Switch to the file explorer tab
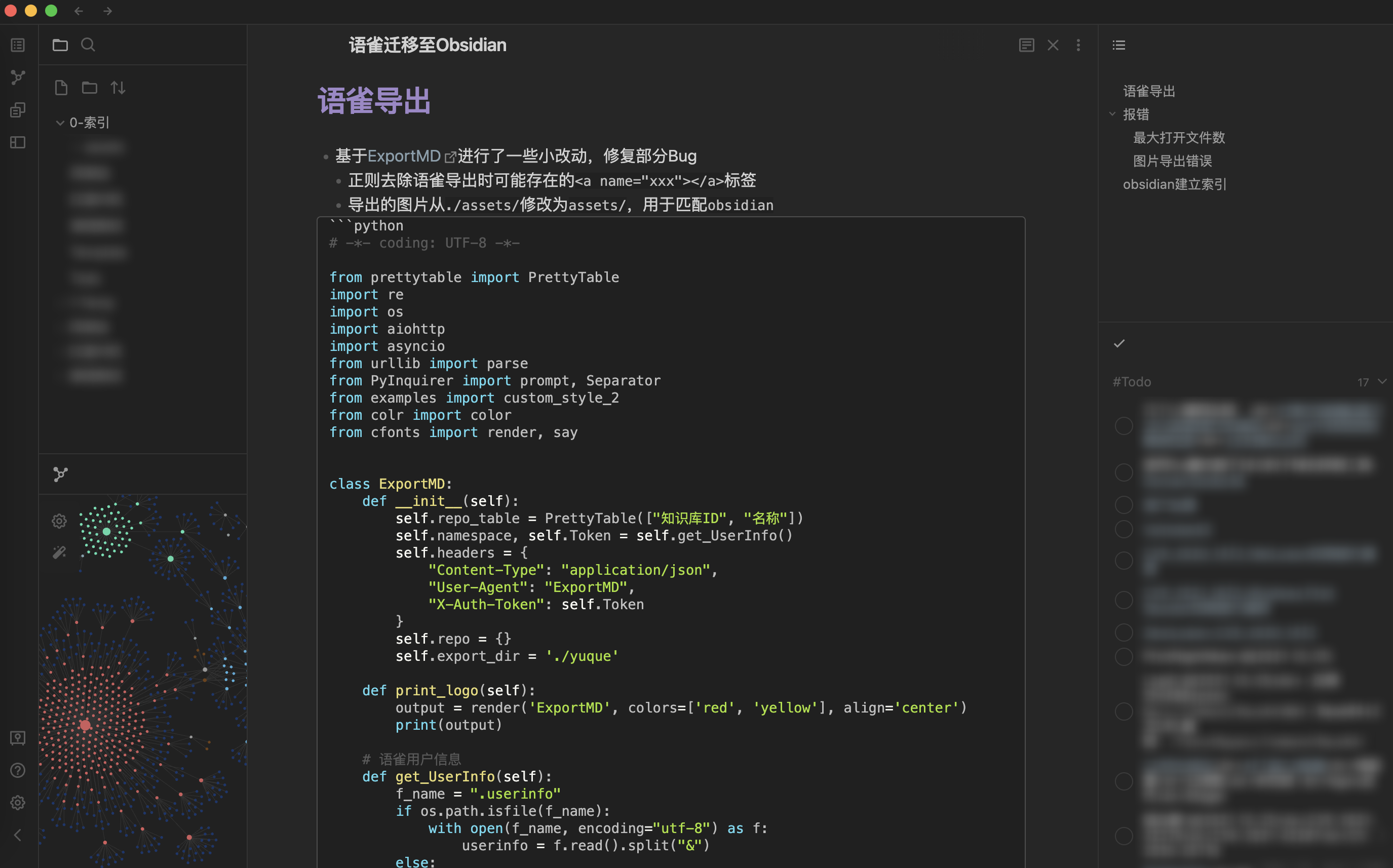The width and height of the screenshot is (1393, 868). tap(60, 45)
